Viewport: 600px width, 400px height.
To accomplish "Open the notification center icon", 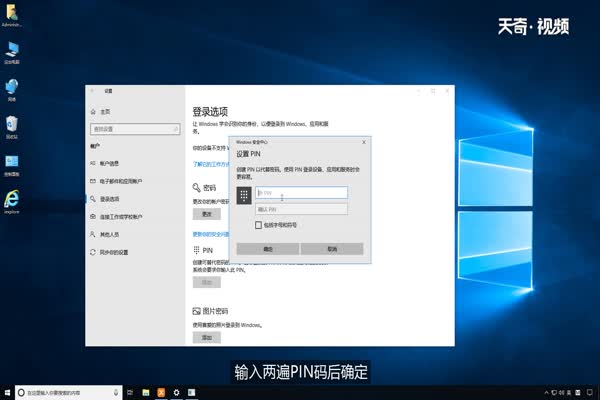I will [590, 393].
